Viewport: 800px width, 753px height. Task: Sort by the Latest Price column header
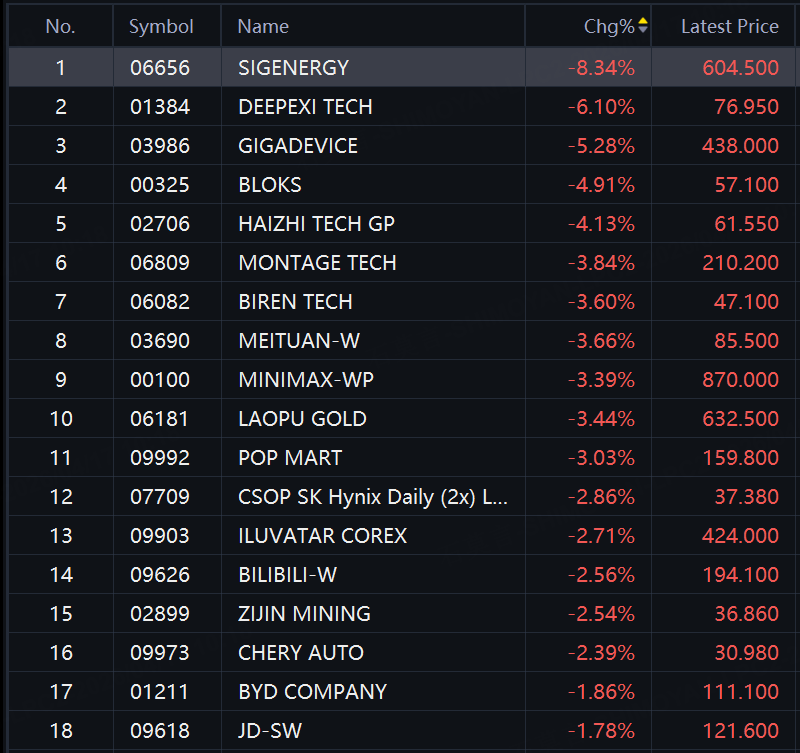[x=729, y=27]
